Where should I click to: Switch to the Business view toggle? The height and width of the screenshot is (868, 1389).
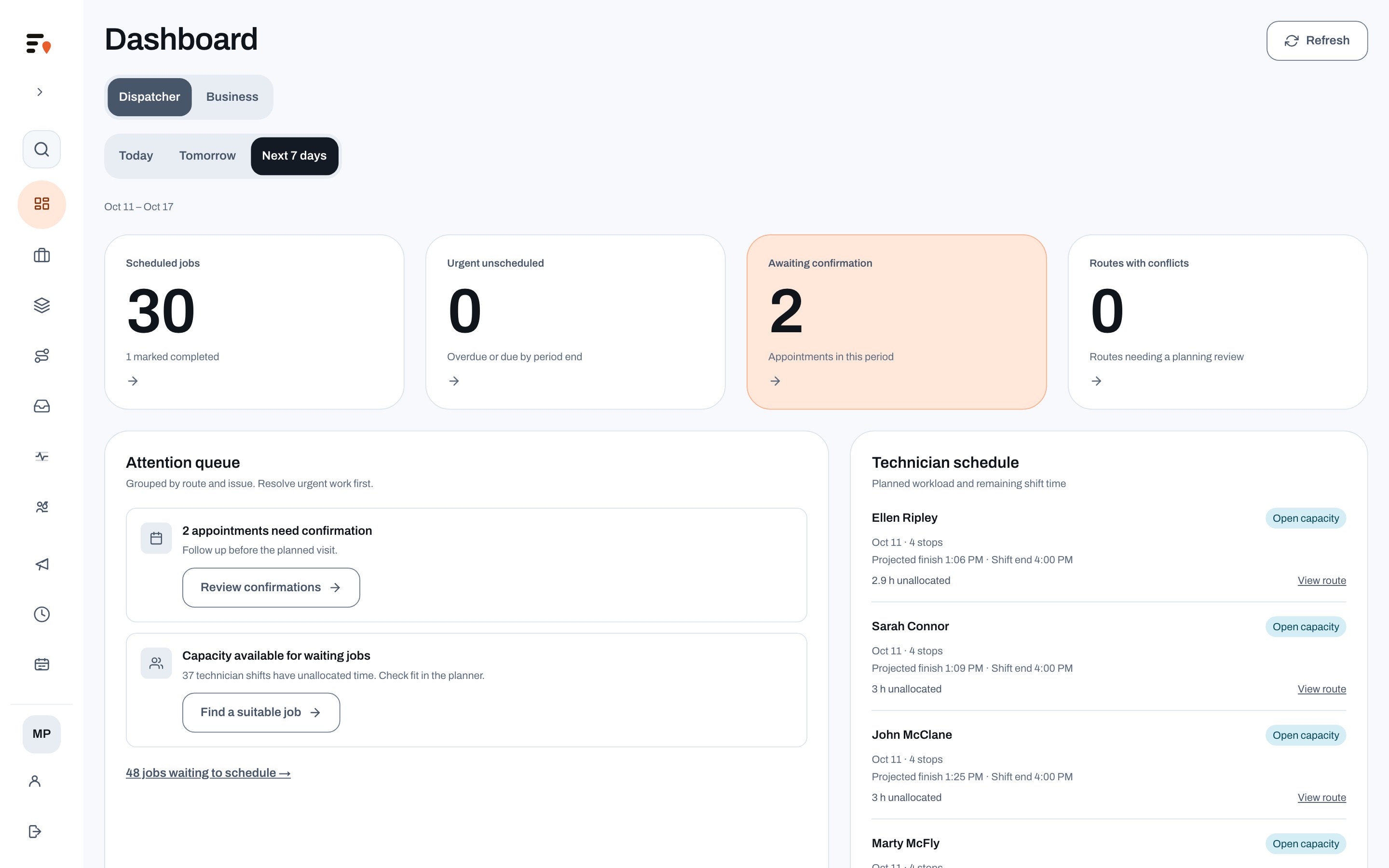(x=232, y=97)
